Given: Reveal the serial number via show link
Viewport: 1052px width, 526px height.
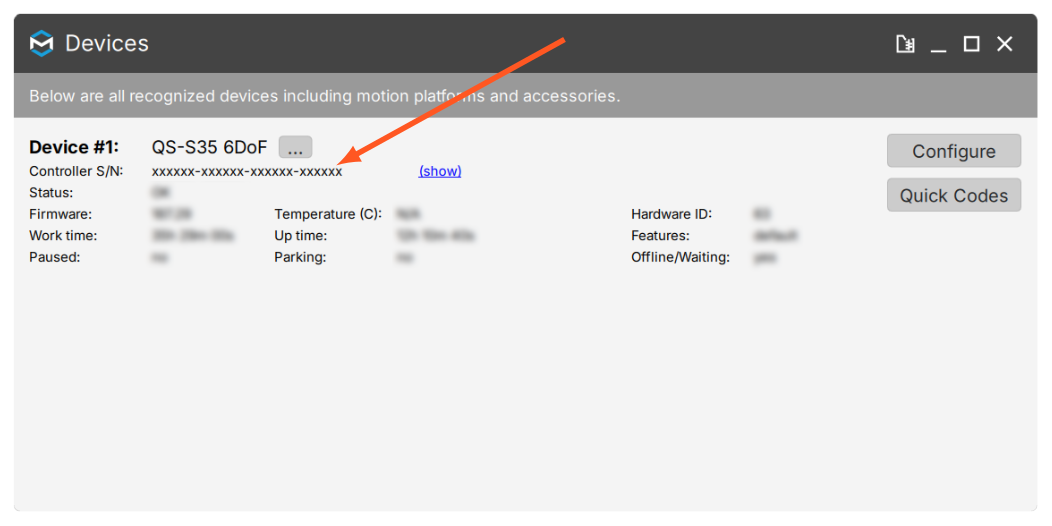Looking at the screenshot, I should pos(440,171).
